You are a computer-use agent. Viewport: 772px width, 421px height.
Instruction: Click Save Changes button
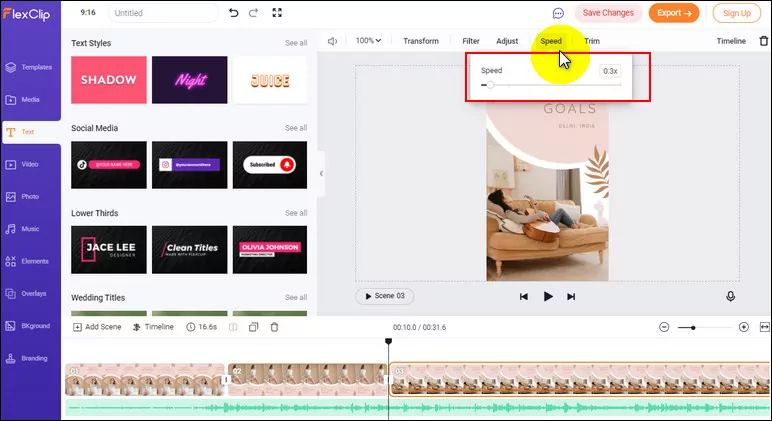(608, 13)
